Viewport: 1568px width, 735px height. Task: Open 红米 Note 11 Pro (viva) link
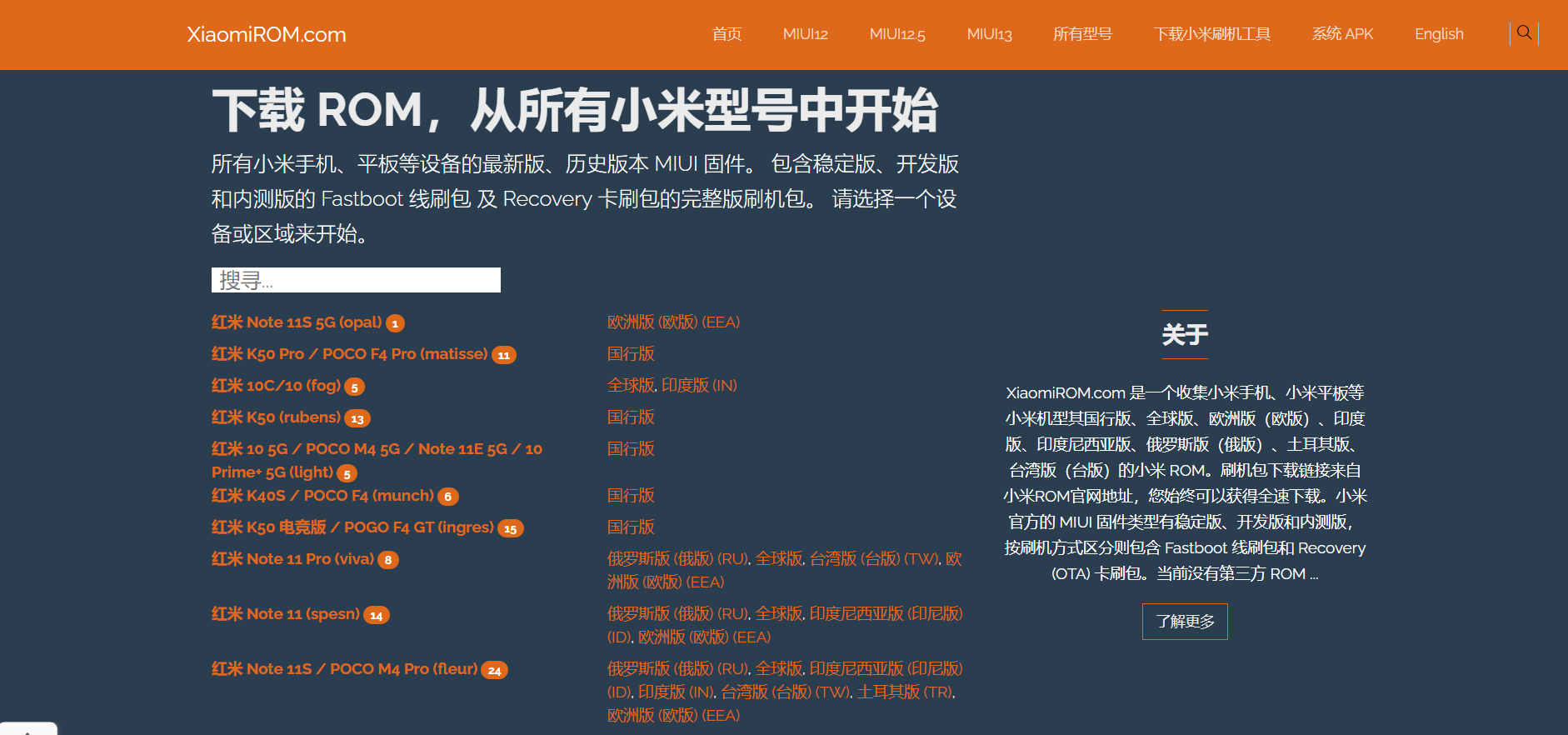pyautogui.click(x=292, y=559)
